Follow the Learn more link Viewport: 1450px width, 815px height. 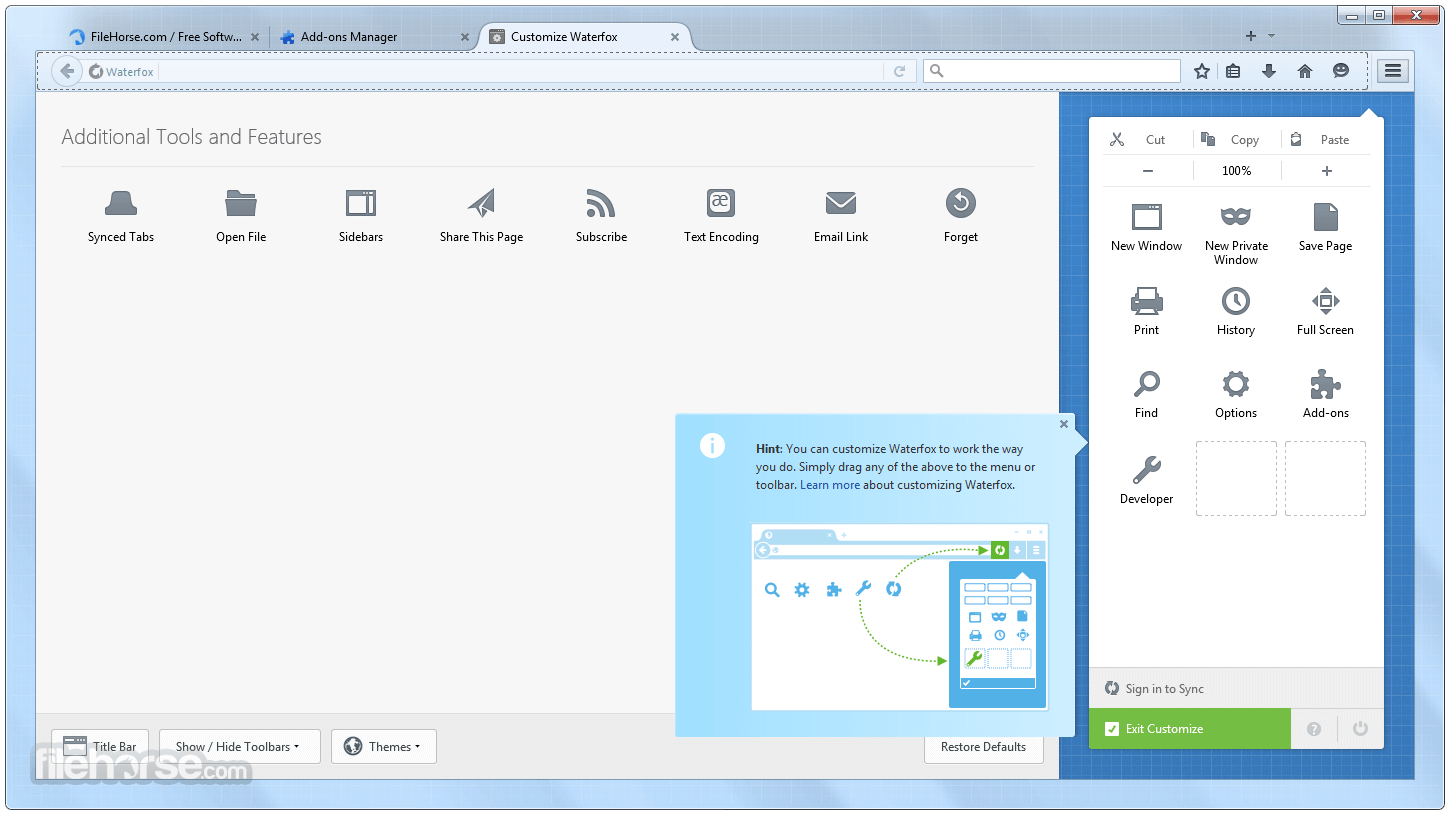(830, 485)
